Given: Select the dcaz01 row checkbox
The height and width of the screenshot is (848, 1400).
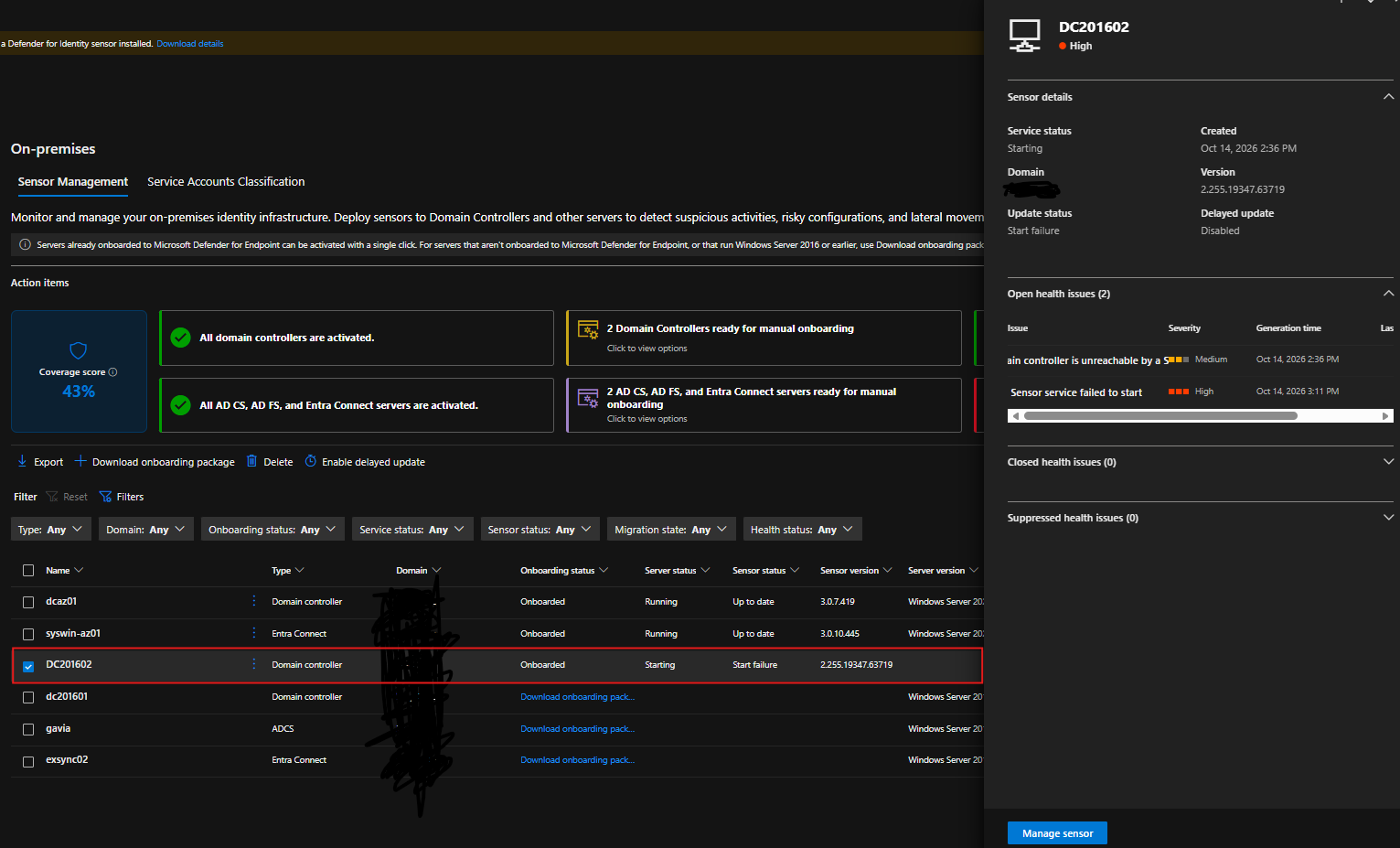Looking at the screenshot, I should coord(28,602).
